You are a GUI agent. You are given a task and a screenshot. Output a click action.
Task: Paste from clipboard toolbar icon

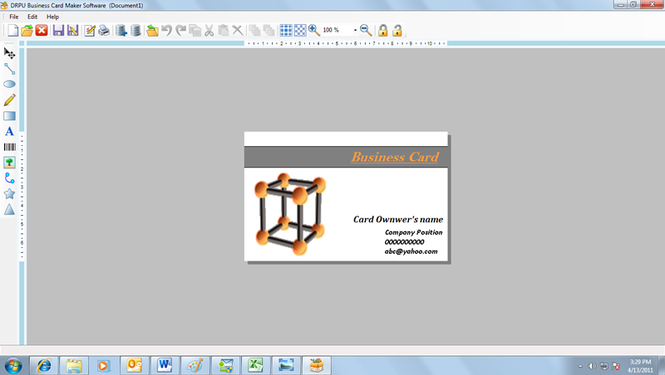(224, 31)
